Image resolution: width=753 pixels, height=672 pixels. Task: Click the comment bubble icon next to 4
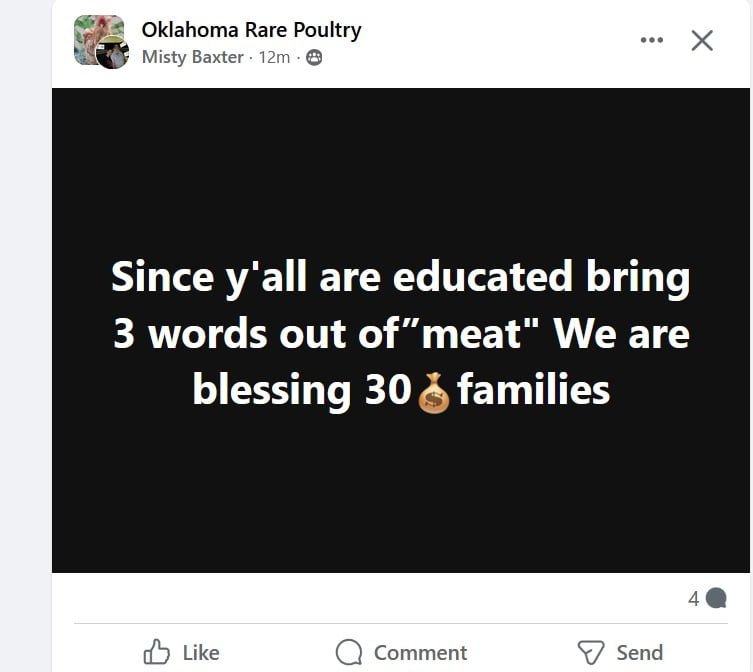(716, 599)
